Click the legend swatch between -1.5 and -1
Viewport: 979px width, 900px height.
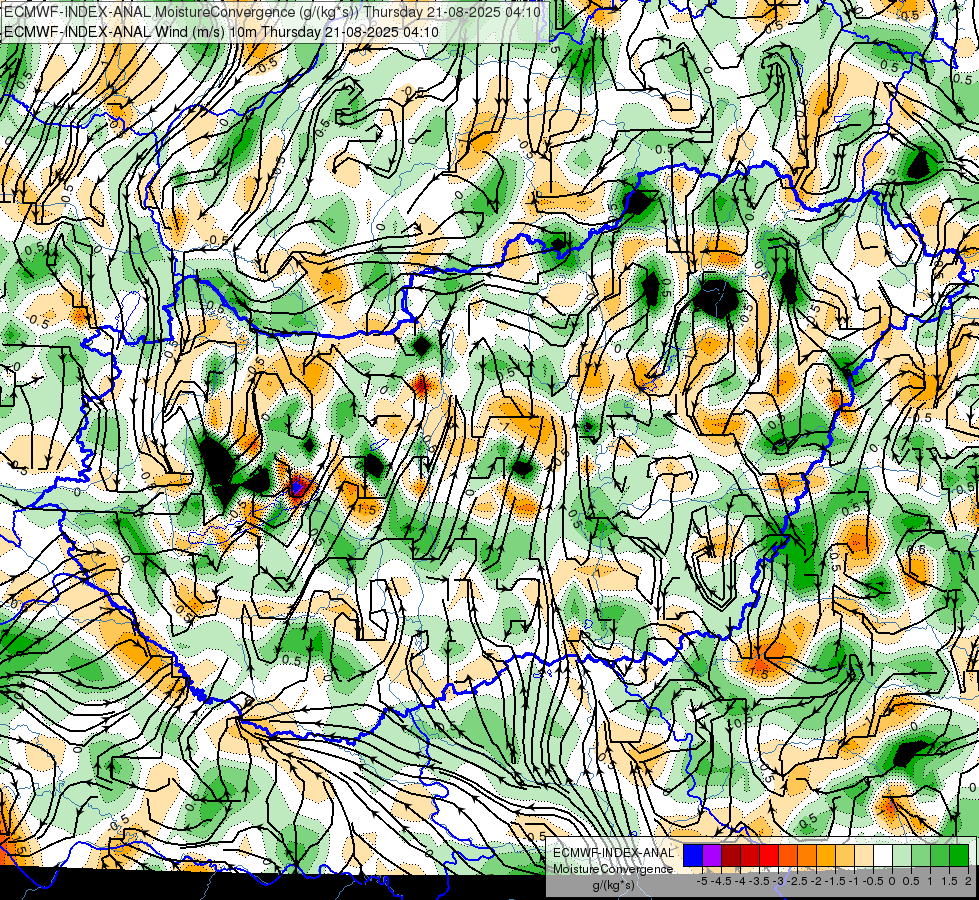(845, 856)
